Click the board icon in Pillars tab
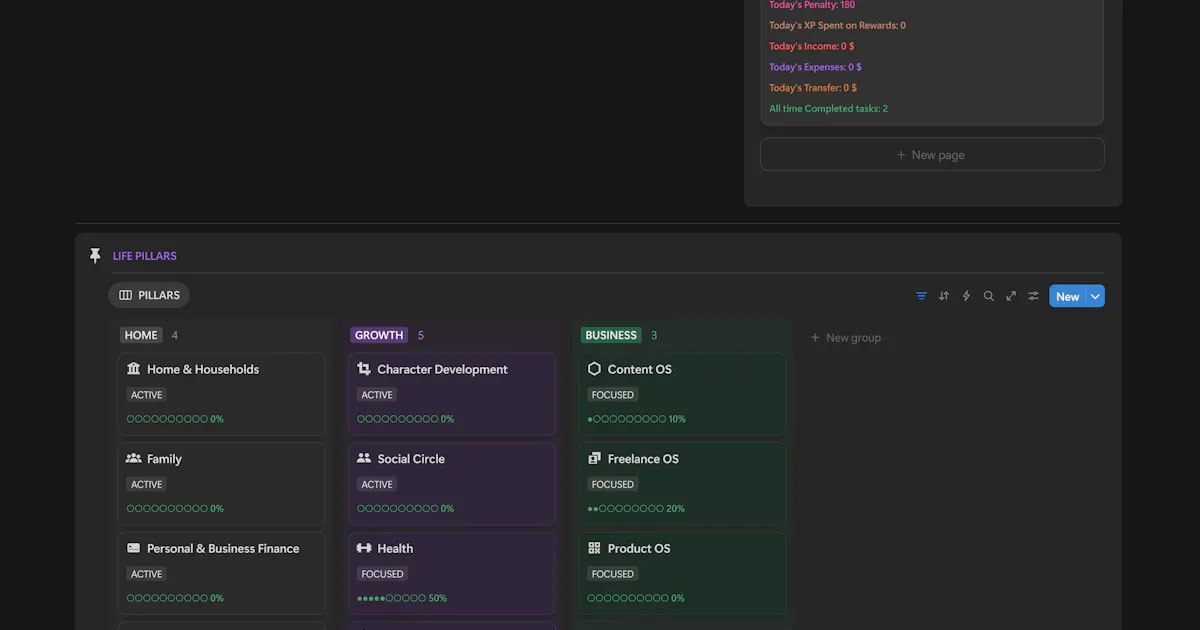This screenshot has height=630, width=1200. [126, 295]
